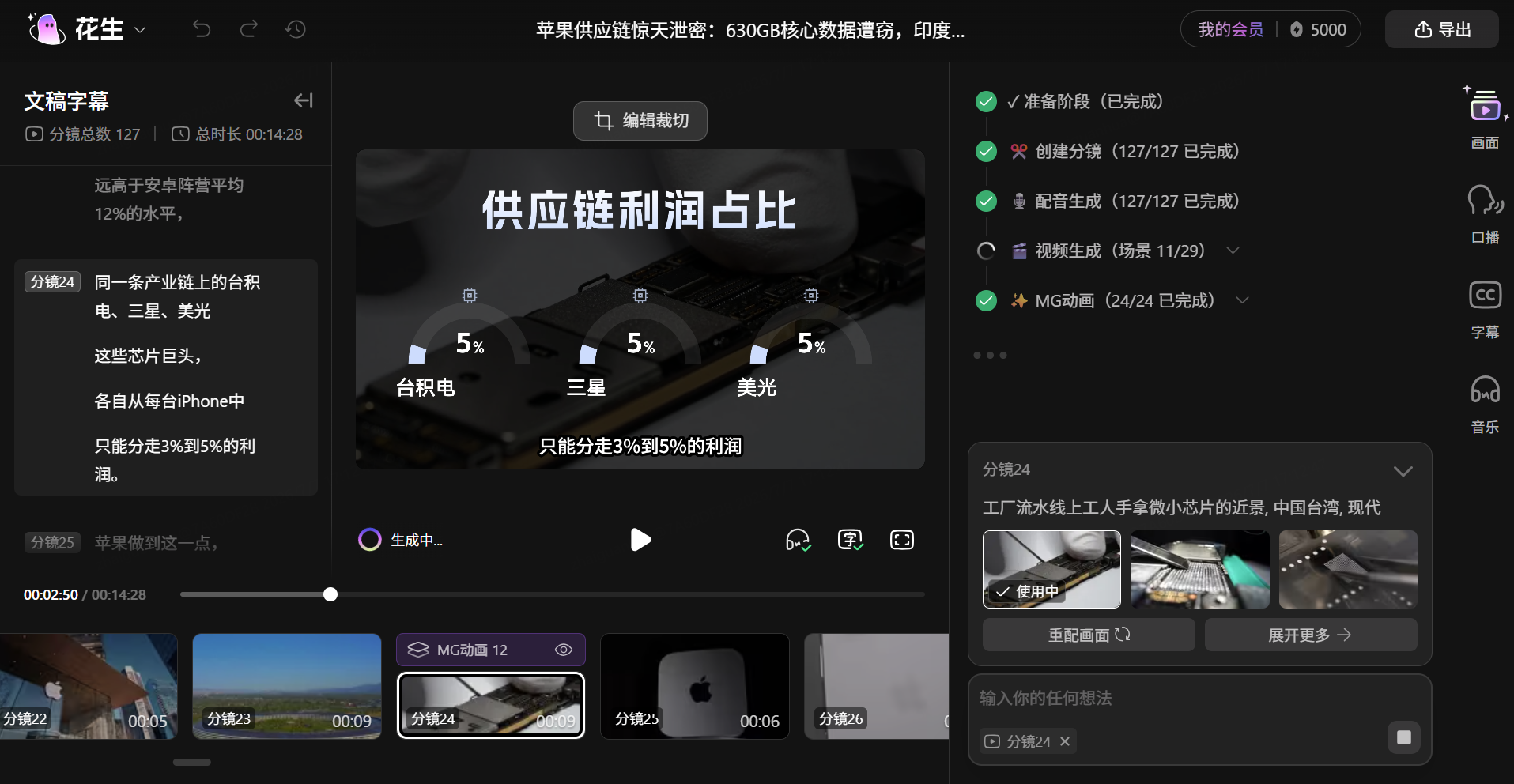The height and width of the screenshot is (784, 1514).
Task: Play the video preview
Action: tap(640, 540)
